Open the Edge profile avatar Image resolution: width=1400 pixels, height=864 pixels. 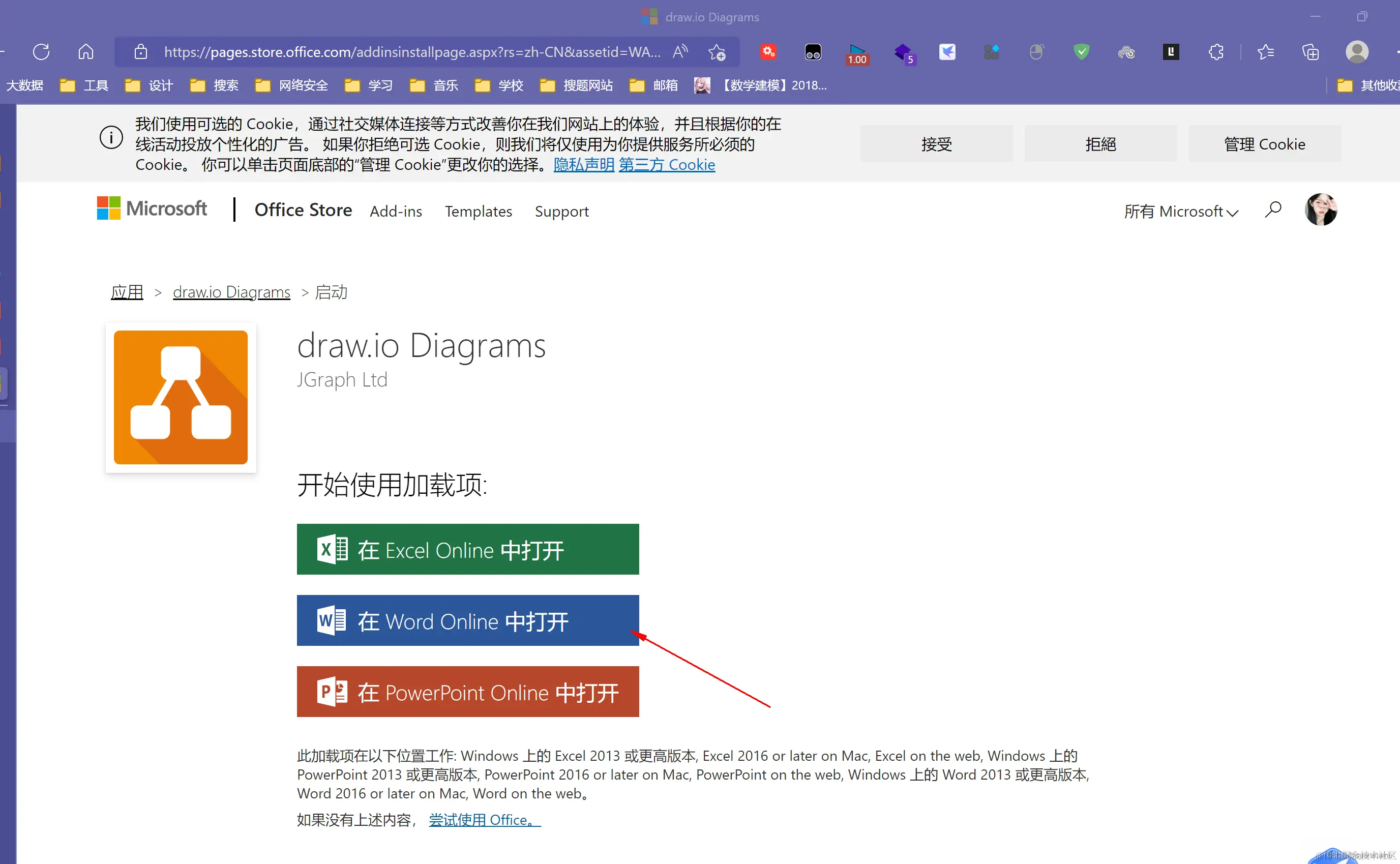click(x=1358, y=52)
